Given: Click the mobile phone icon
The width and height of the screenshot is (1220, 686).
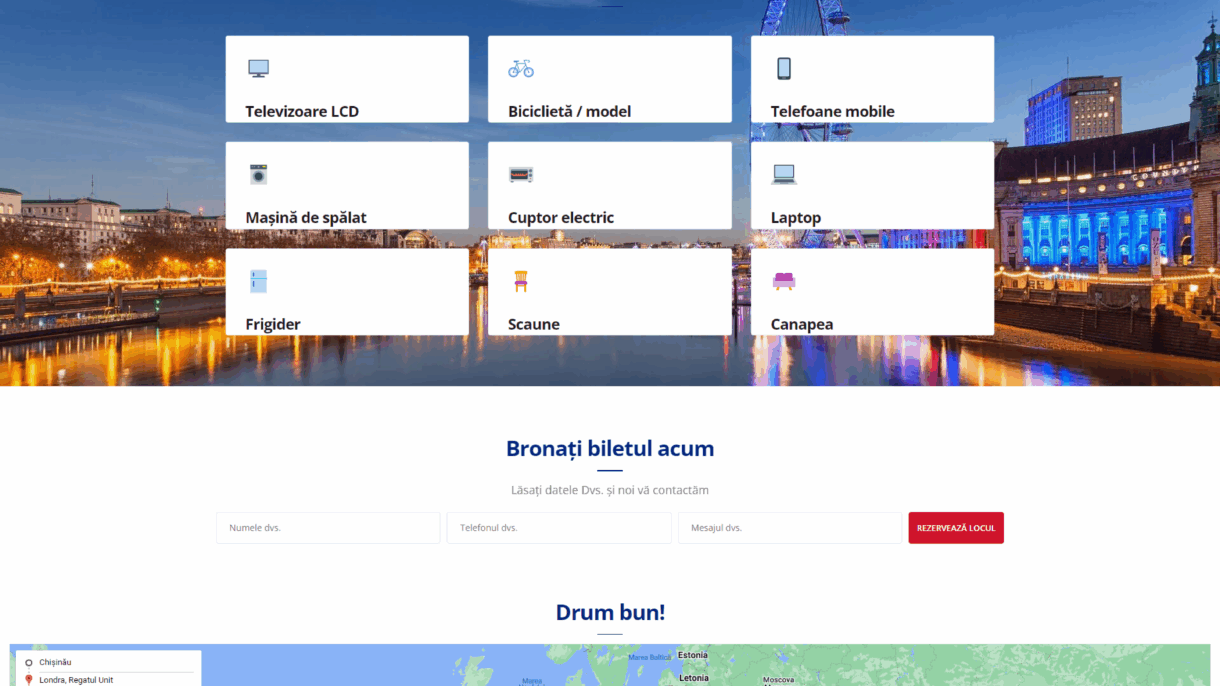Looking at the screenshot, I should (x=784, y=68).
